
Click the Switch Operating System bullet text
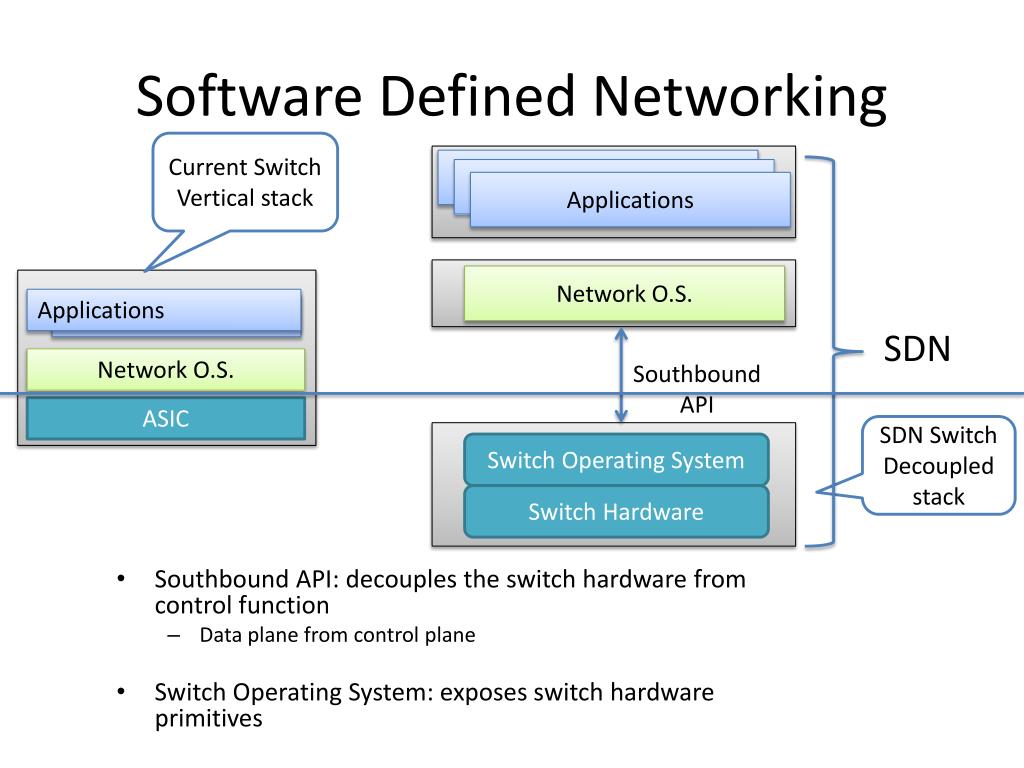[x=434, y=705]
